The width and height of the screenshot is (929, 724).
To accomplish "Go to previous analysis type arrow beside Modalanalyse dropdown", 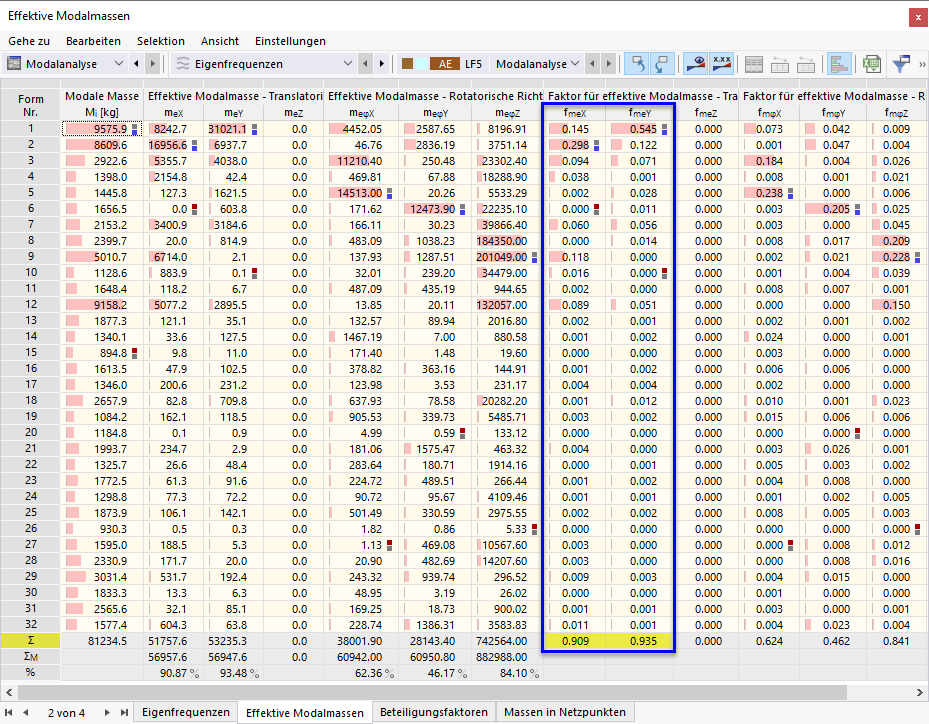I will click(x=136, y=63).
